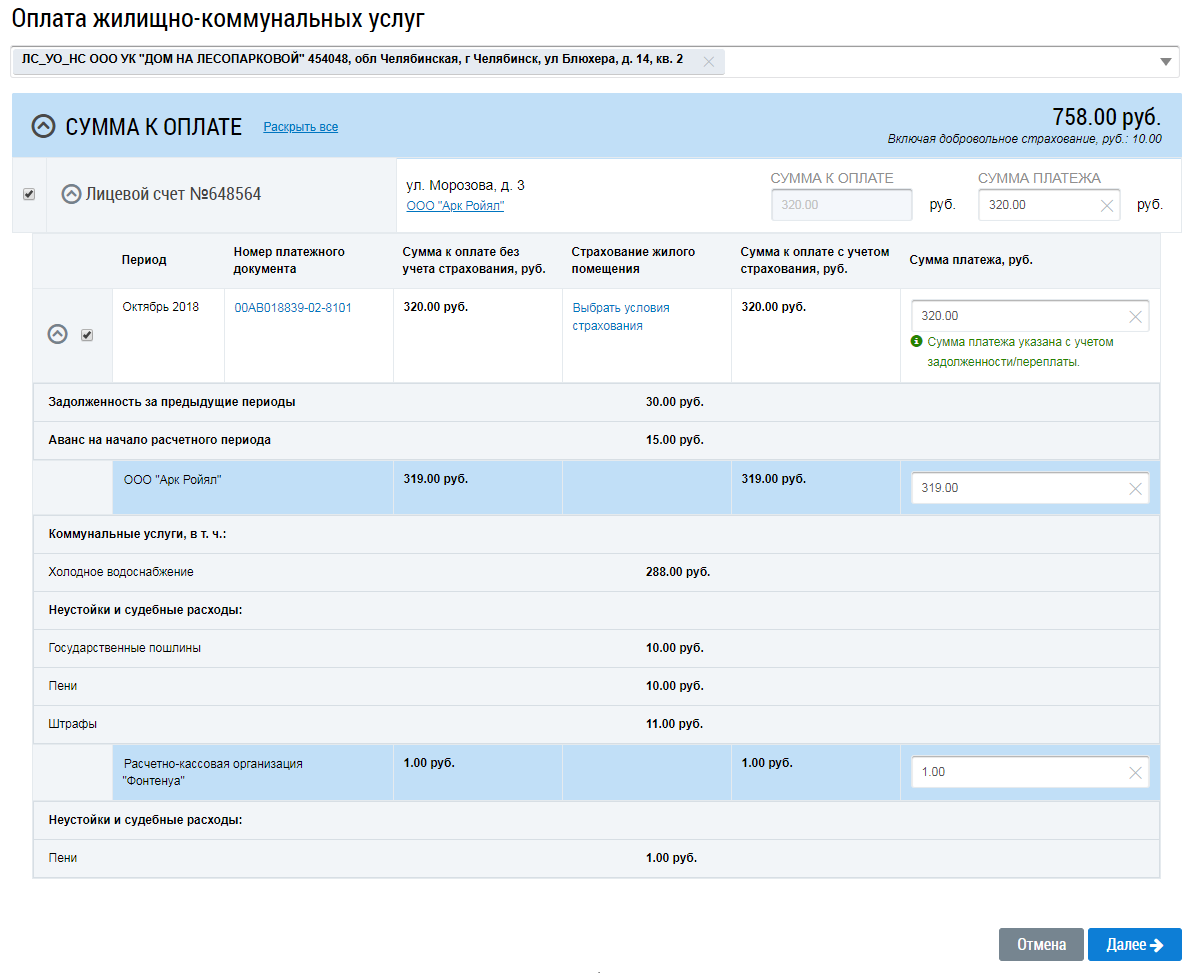Open the account address dropdown arrow

(1165, 62)
